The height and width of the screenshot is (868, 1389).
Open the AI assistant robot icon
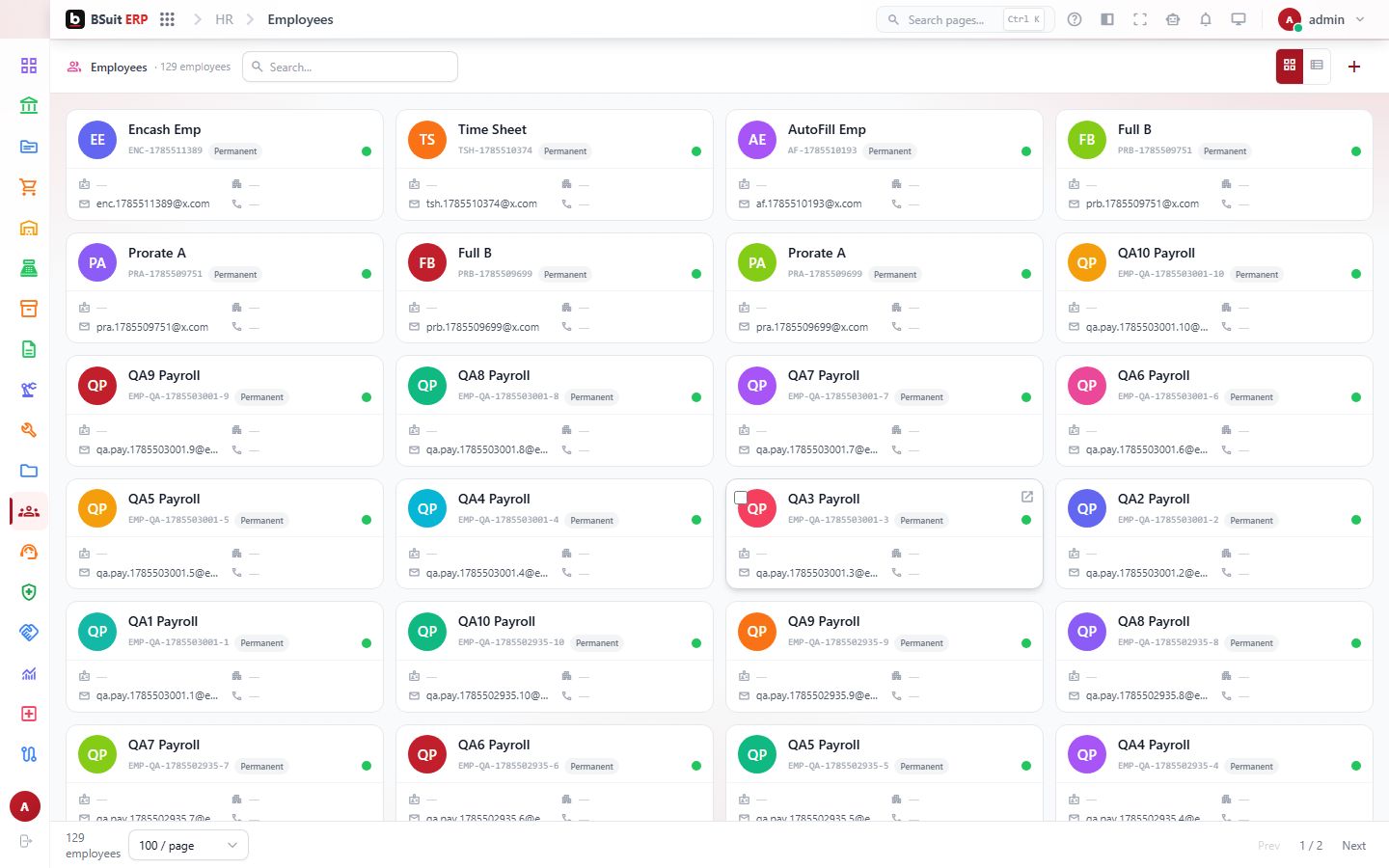coord(1173,19)
